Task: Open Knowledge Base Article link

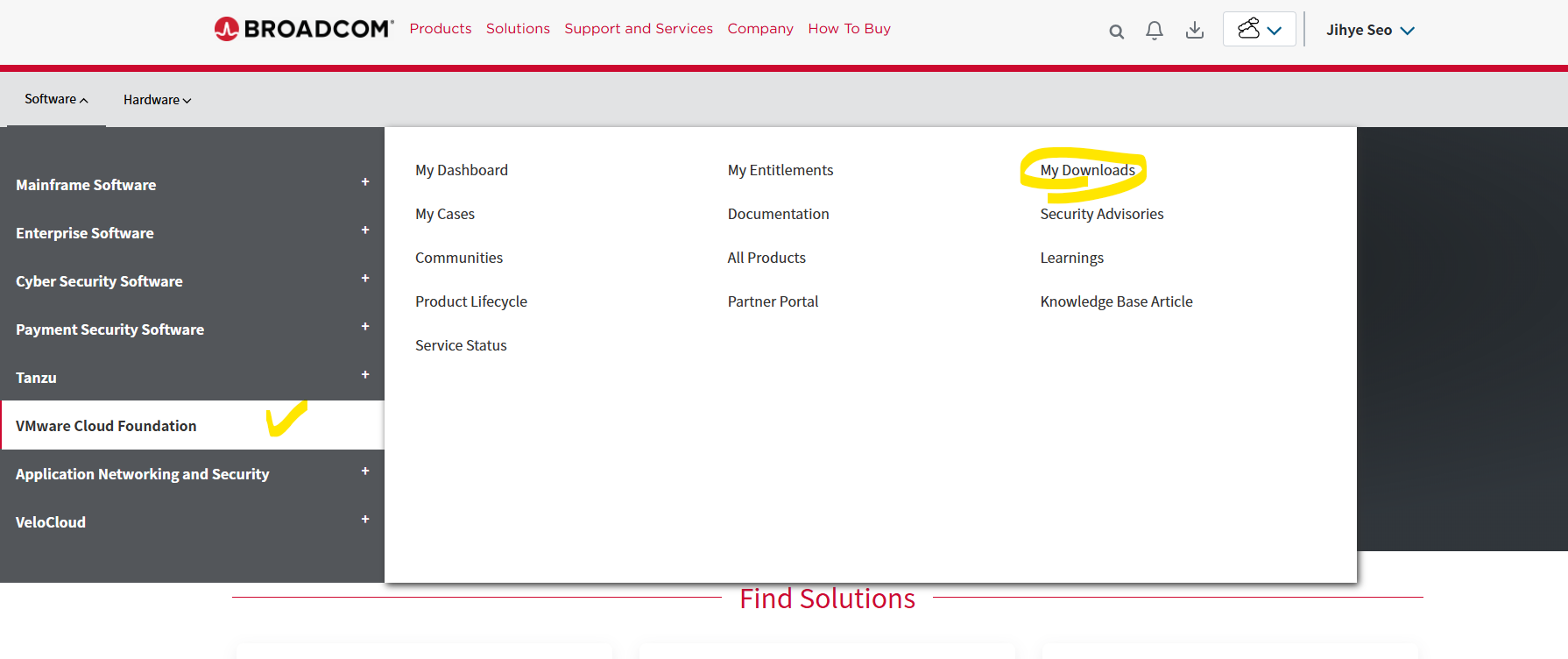Action: coord(1116,301)
